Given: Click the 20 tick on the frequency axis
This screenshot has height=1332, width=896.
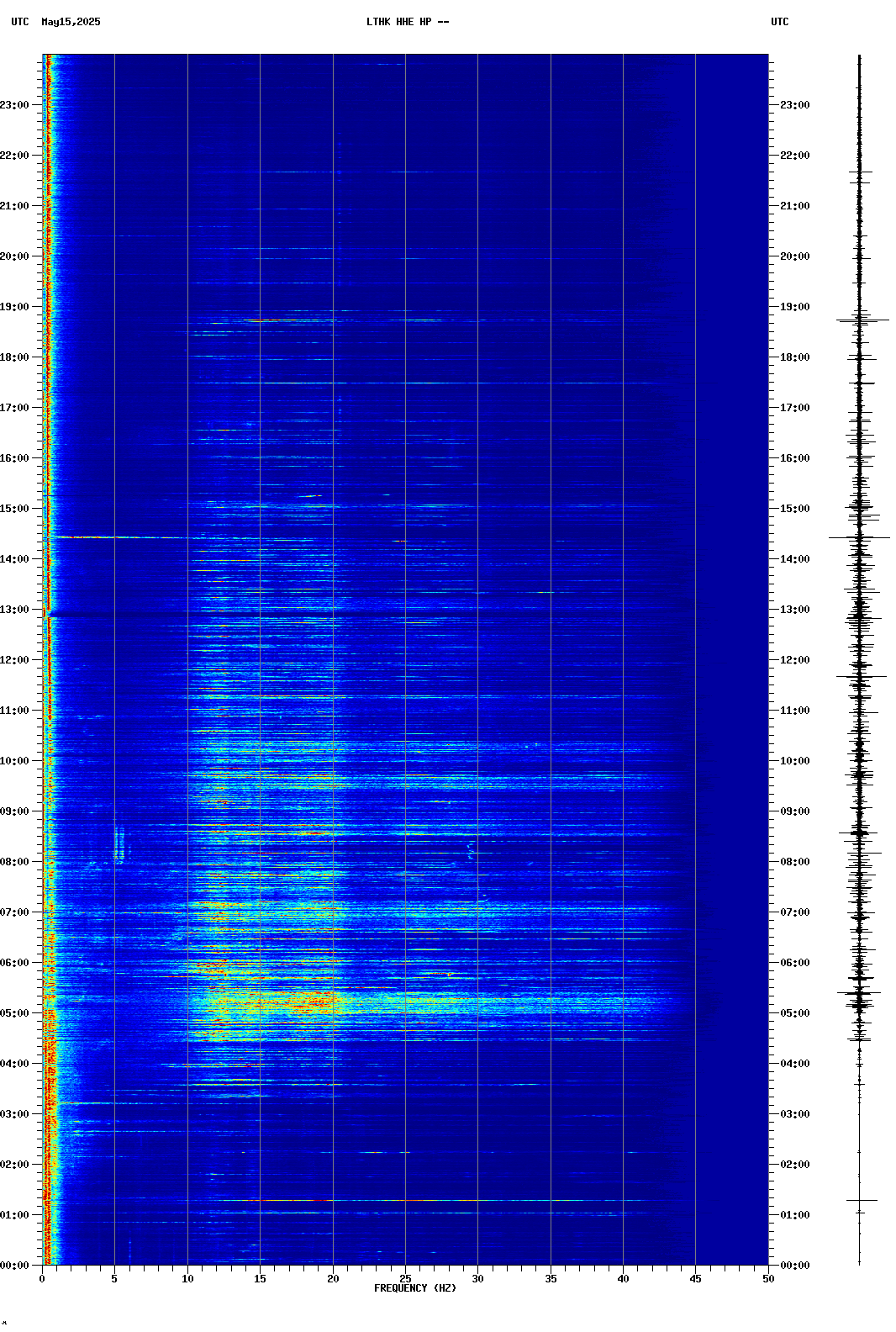Looking at the screenshot, I should click(333, 1279).
